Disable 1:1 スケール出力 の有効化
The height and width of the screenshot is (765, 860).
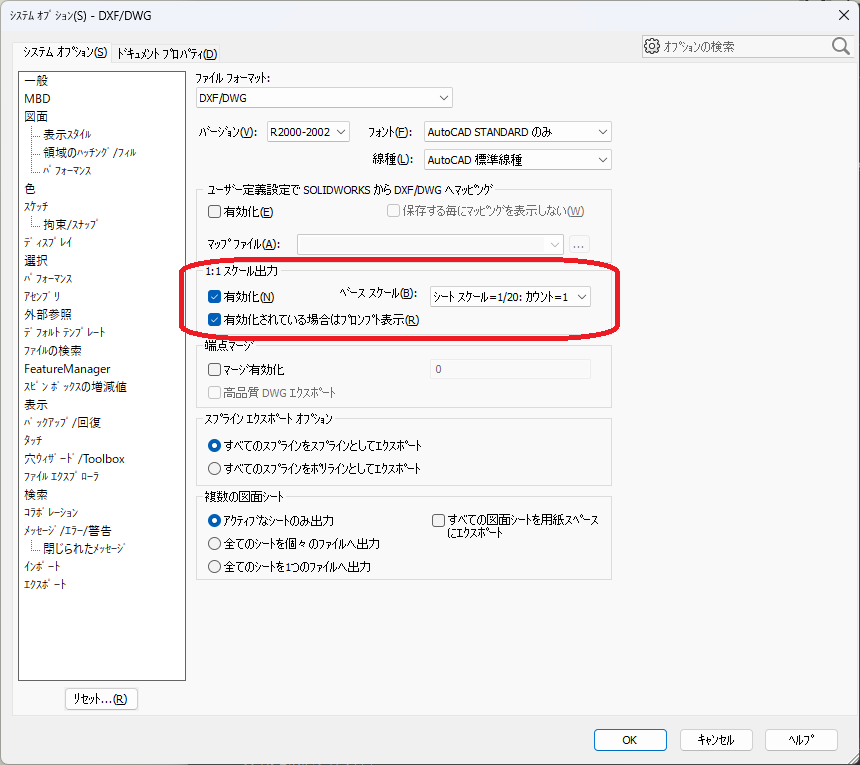[x=214, y=296]
